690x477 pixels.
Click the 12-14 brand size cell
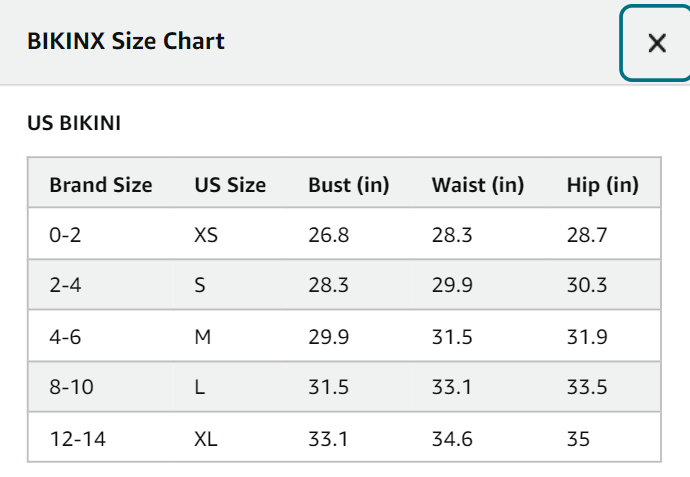(x=77, y=439)
